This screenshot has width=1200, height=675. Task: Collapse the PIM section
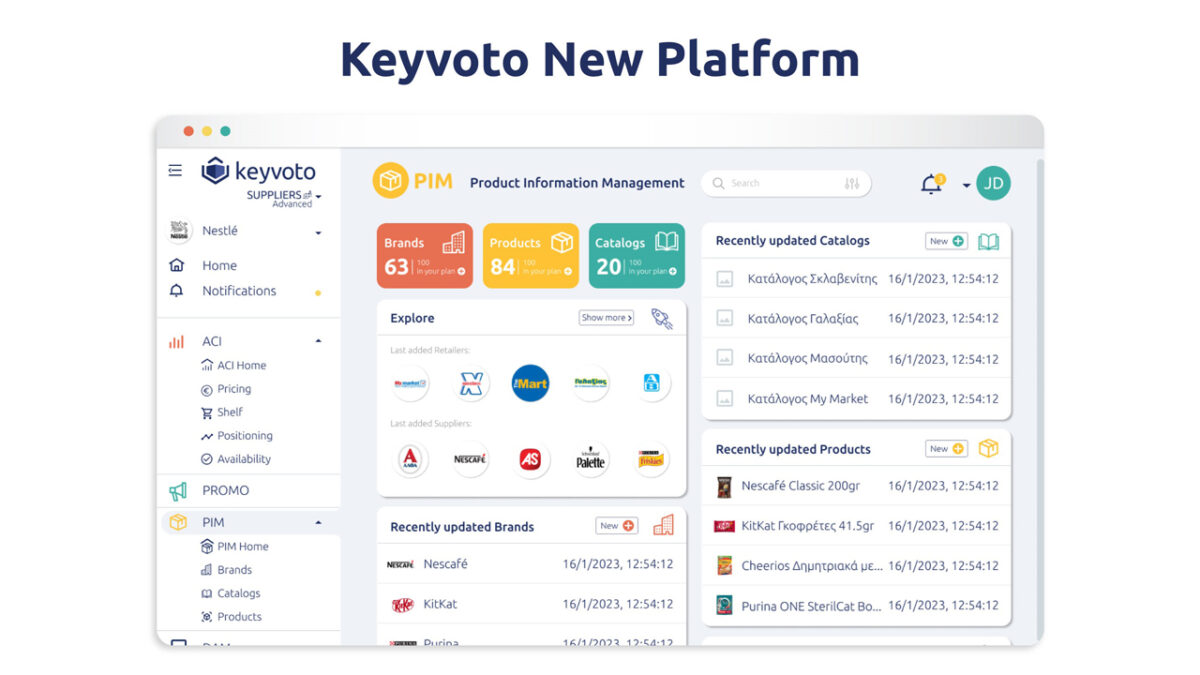tap(318, 522)
